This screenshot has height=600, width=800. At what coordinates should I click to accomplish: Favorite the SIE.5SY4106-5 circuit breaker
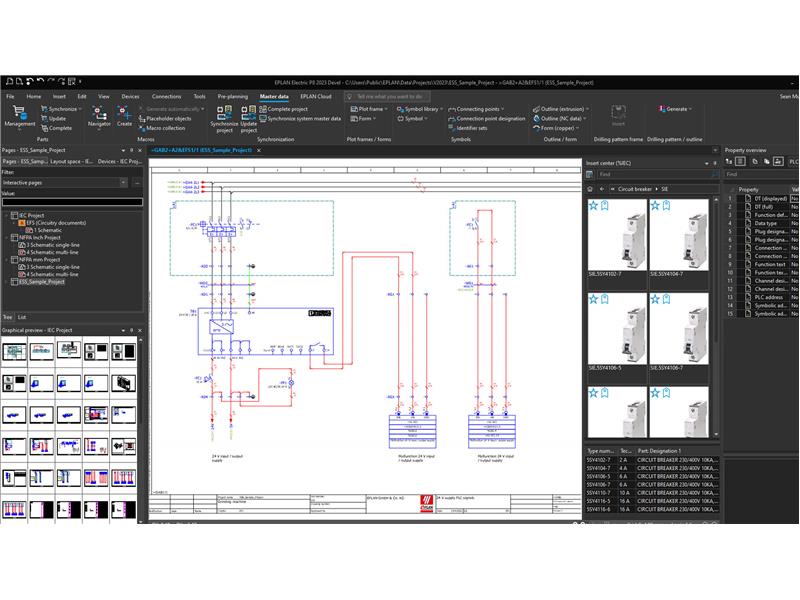[x=593, y=299]
